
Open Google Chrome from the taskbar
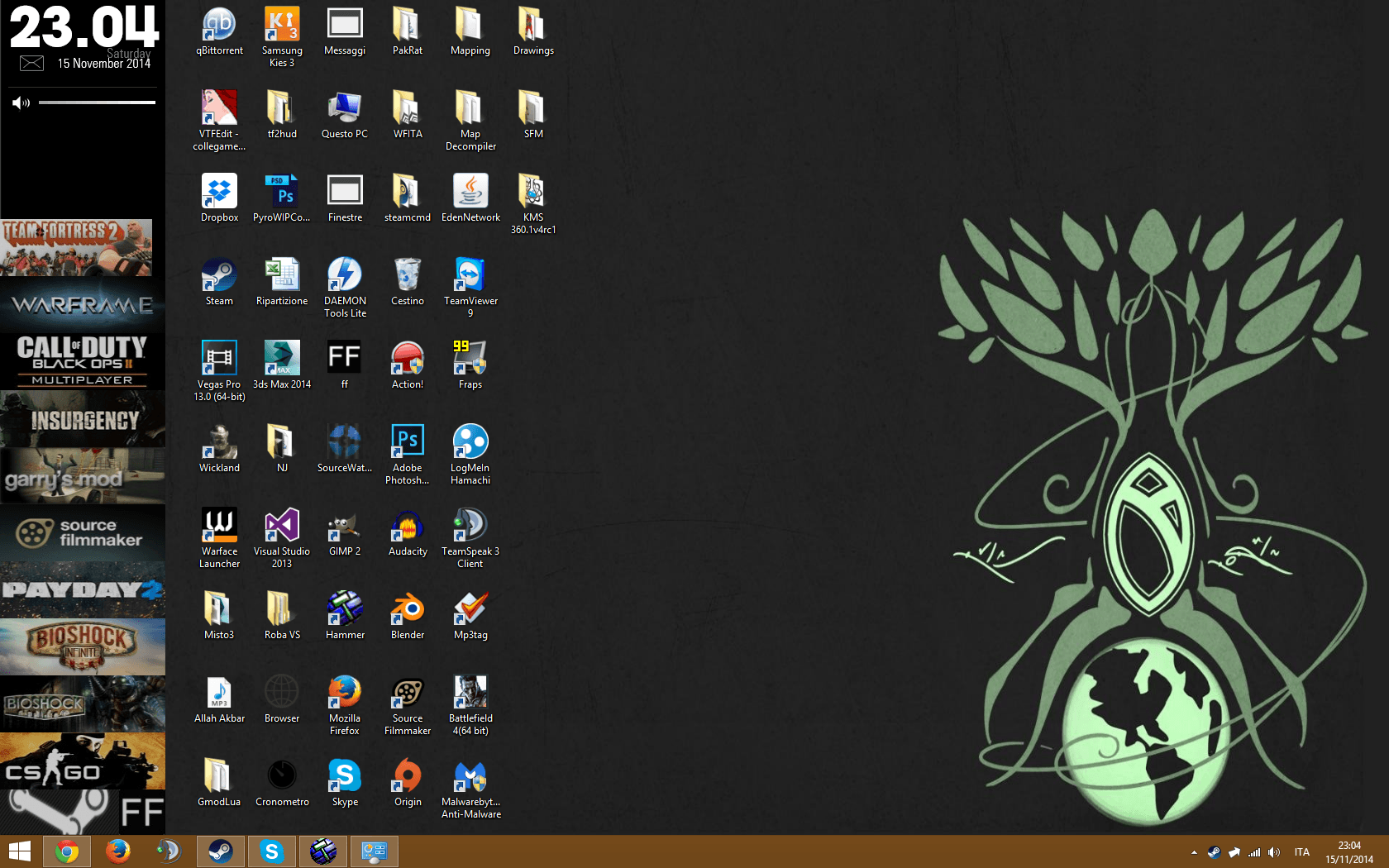67,851
